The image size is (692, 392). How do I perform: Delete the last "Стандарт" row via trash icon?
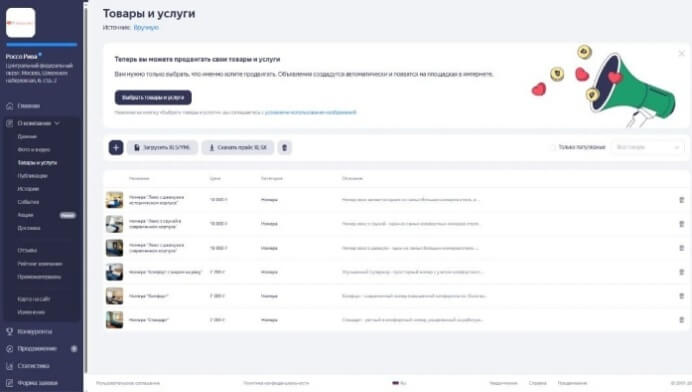click(x=681, y=320)
